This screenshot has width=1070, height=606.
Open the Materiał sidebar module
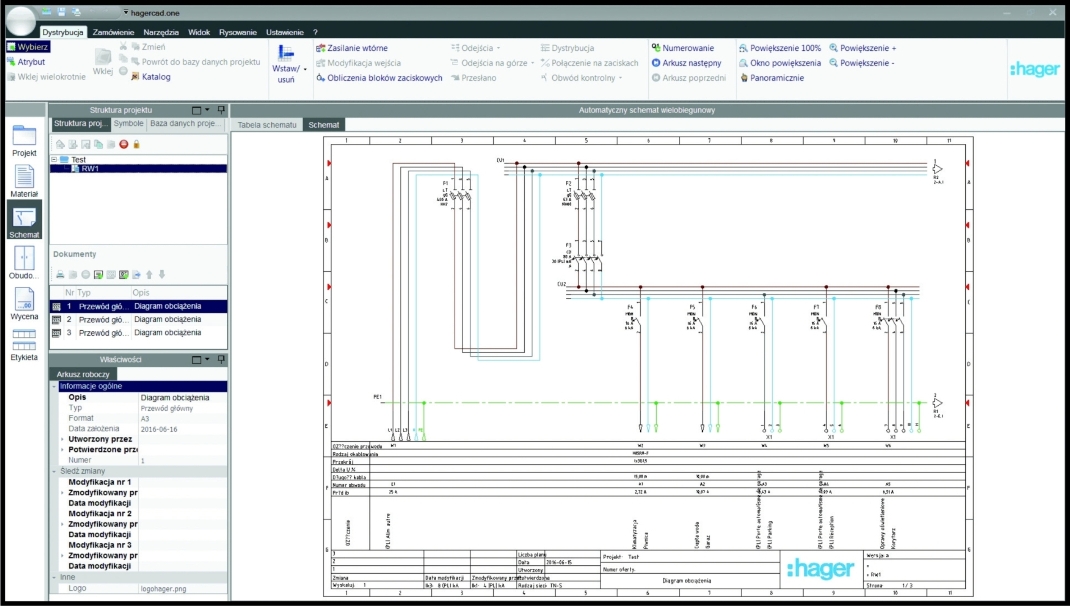[x=24, y=180]
